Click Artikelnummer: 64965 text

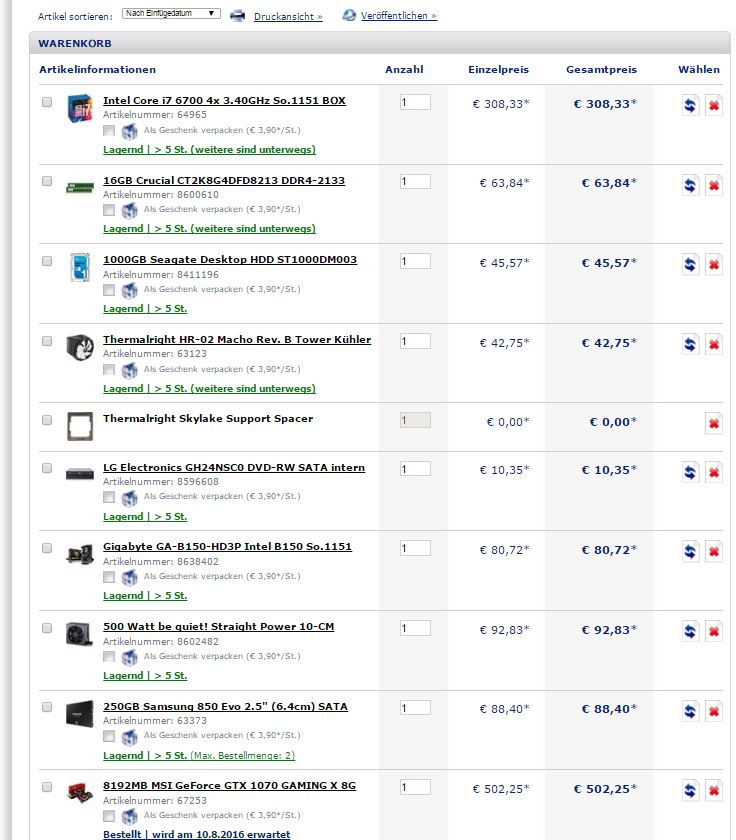[155, 115]
